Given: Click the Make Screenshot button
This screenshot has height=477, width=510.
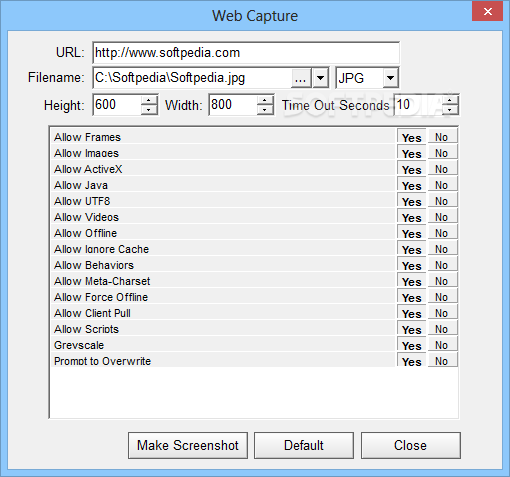Looking at the screenshot, I should [x=188, y=445].
